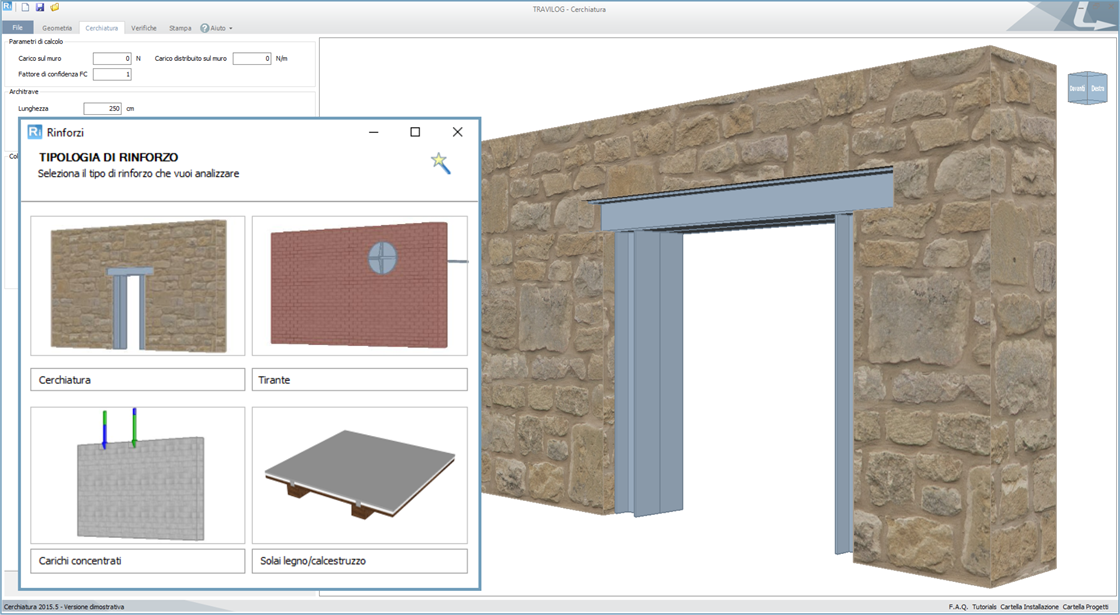
Task: Open the File menu
Action: 17,28
